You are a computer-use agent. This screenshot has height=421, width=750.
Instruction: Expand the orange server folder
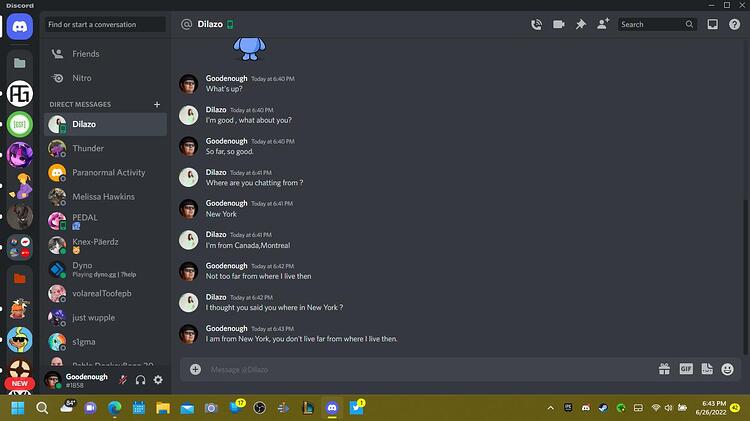(x=20, y=278)
